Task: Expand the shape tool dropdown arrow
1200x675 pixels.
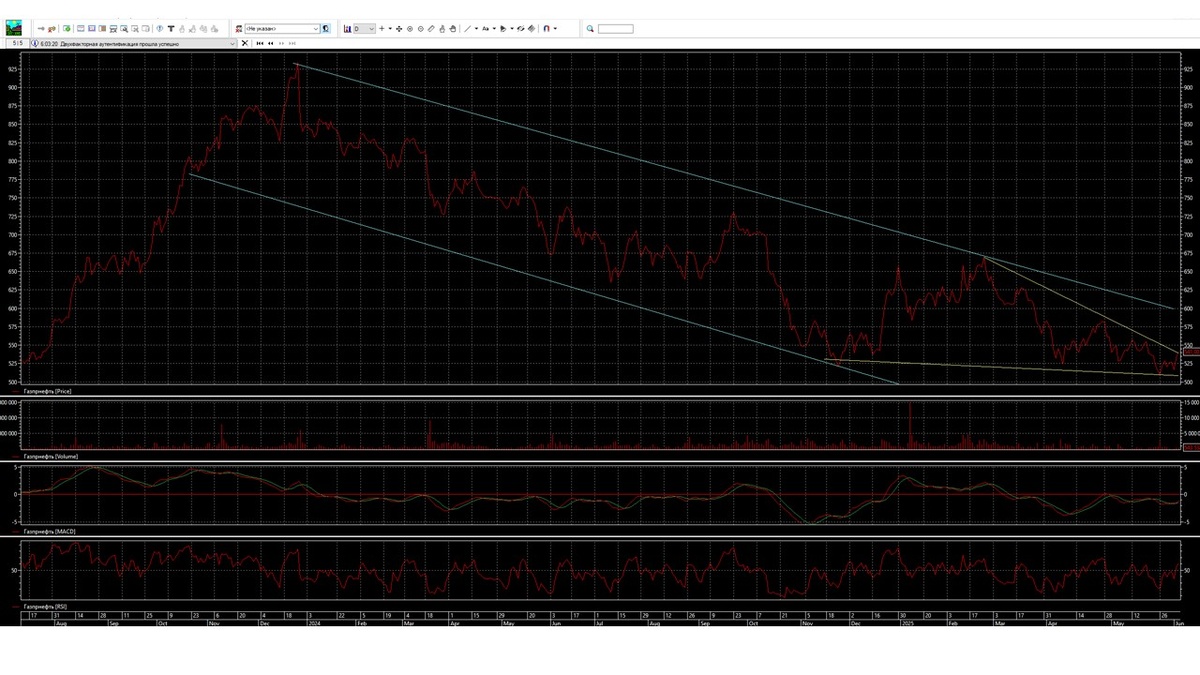Action: pyautogui.click(x=512, y=29)
